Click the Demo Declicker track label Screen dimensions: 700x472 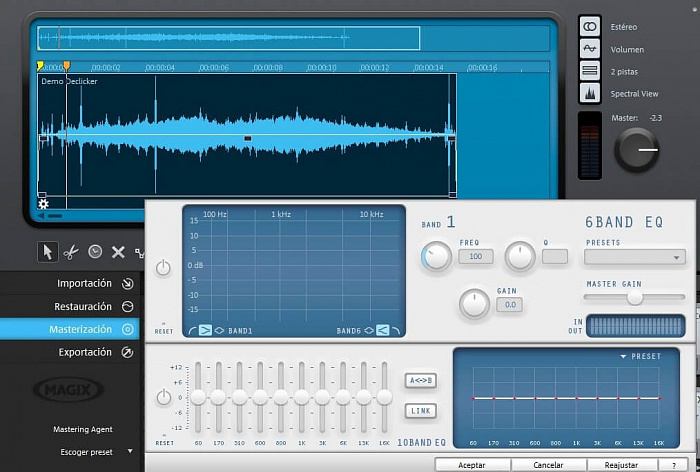pyautogui.click(x=69, y=81)
